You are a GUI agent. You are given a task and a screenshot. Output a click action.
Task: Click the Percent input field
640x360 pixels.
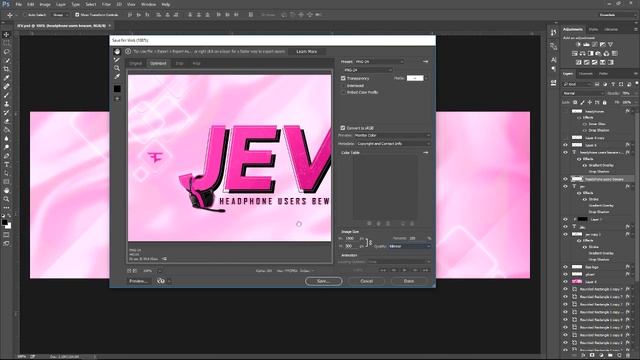(416, 238)
